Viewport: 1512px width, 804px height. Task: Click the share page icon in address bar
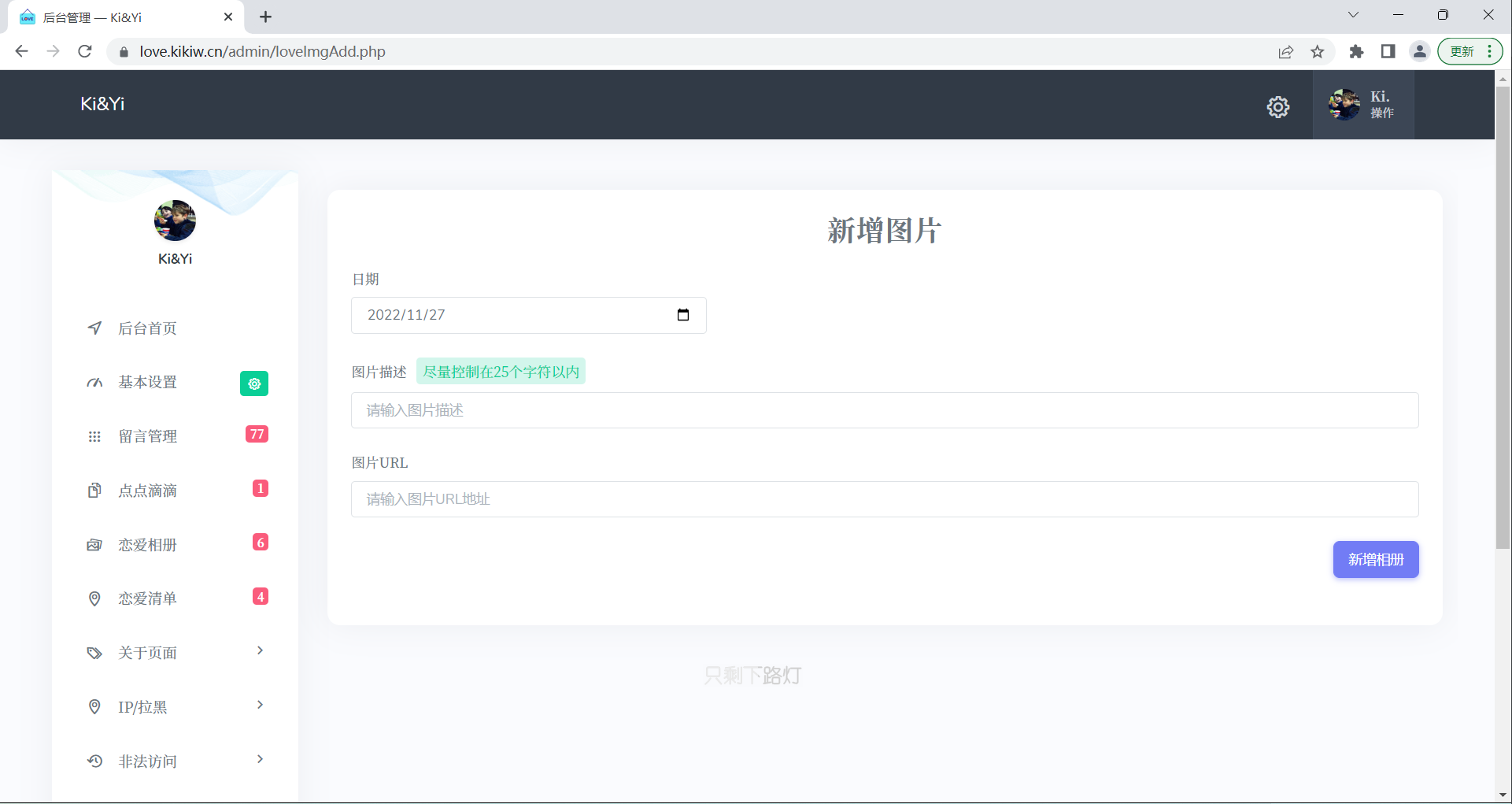pos(1285,52)
